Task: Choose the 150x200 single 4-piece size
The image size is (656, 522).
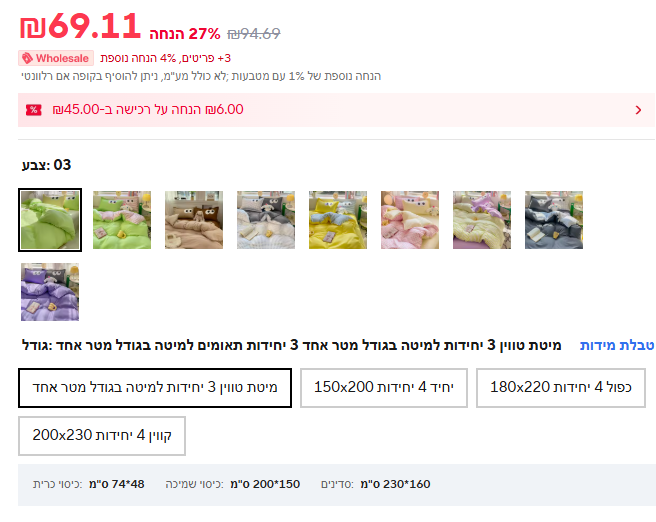Action: coord(384,388)
